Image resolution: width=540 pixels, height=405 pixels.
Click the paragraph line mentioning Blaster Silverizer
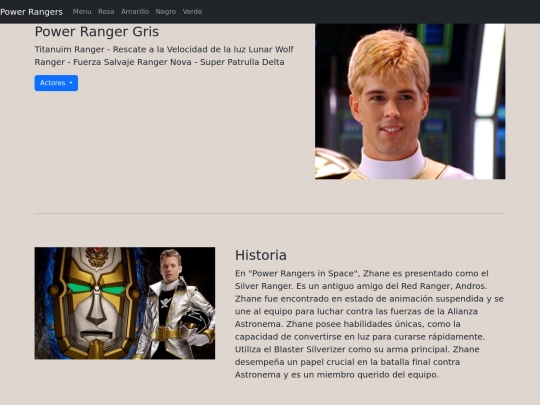(357, 349)
